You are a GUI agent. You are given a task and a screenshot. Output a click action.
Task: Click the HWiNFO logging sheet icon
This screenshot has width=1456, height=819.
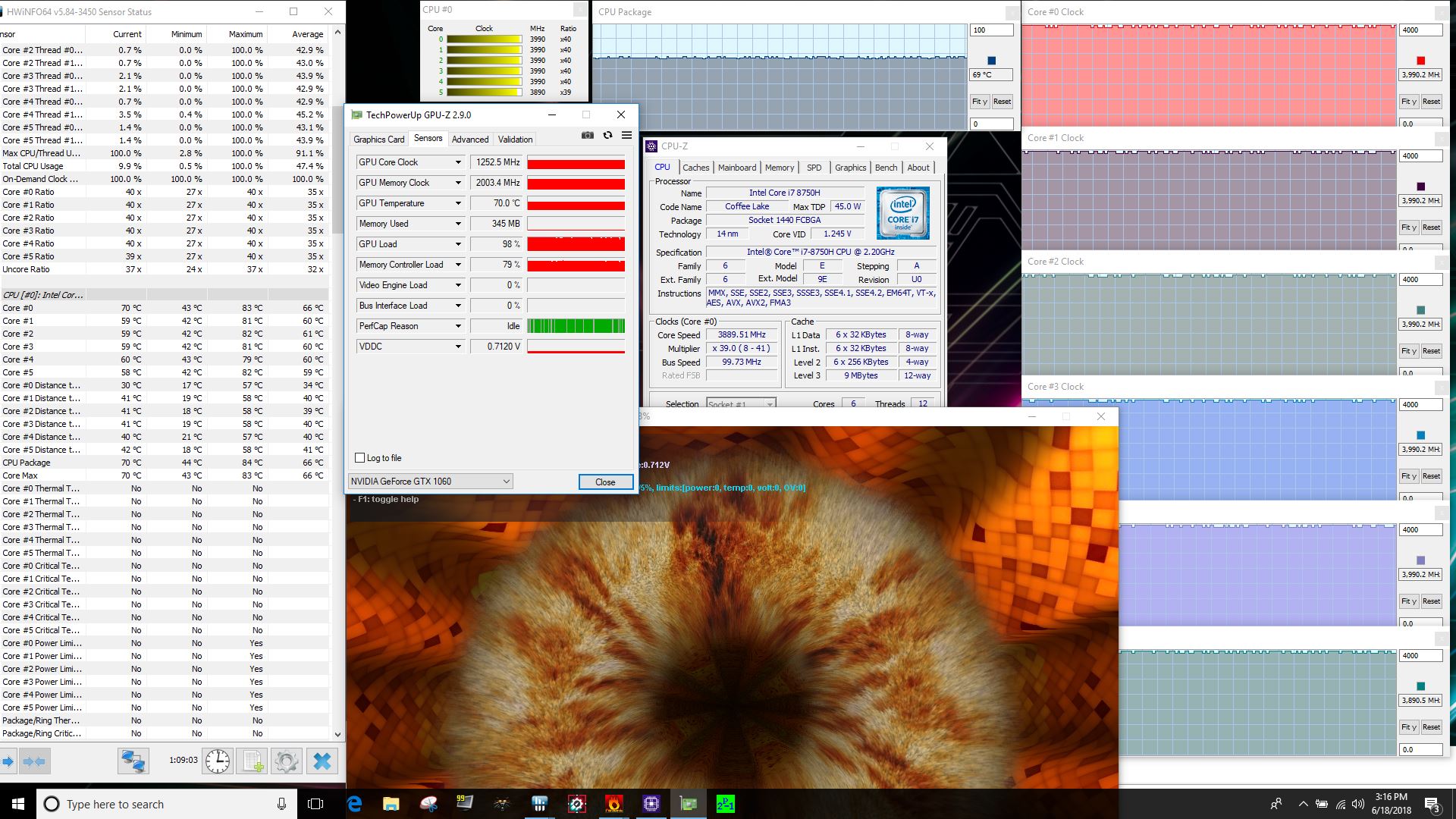pyautogui.click(x=252, y=761)
